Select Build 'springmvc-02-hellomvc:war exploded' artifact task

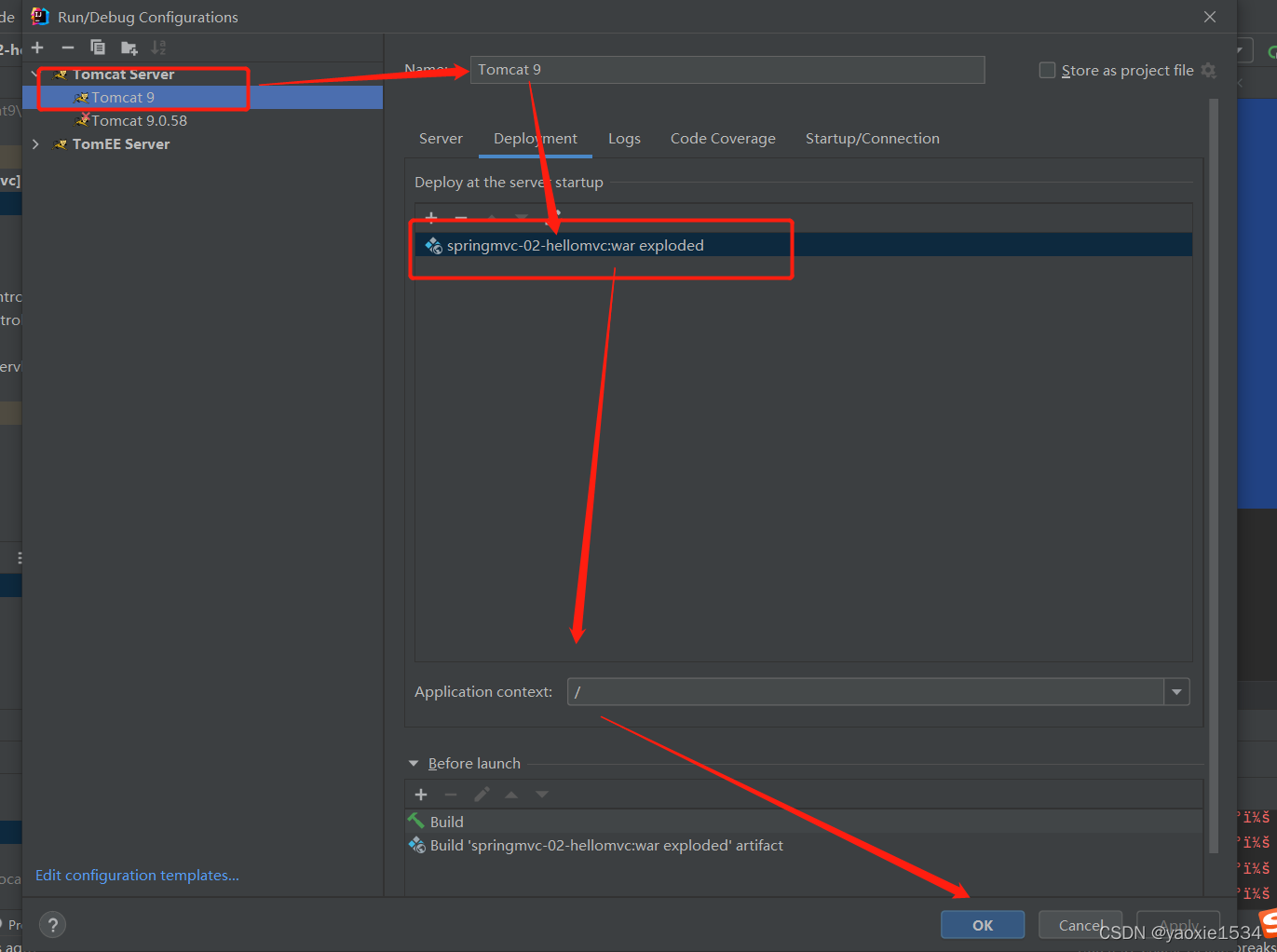(x=805, y=845)
